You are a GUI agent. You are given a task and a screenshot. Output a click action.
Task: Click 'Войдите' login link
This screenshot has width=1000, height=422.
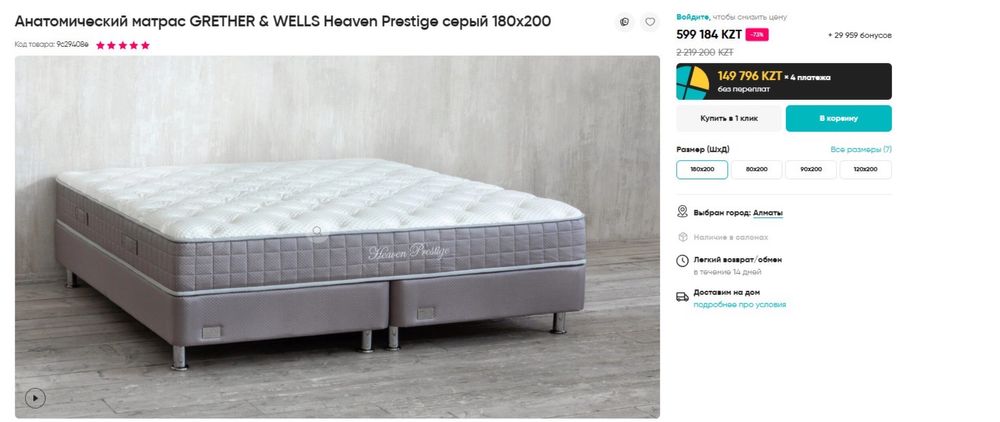[x=693, y=17]
